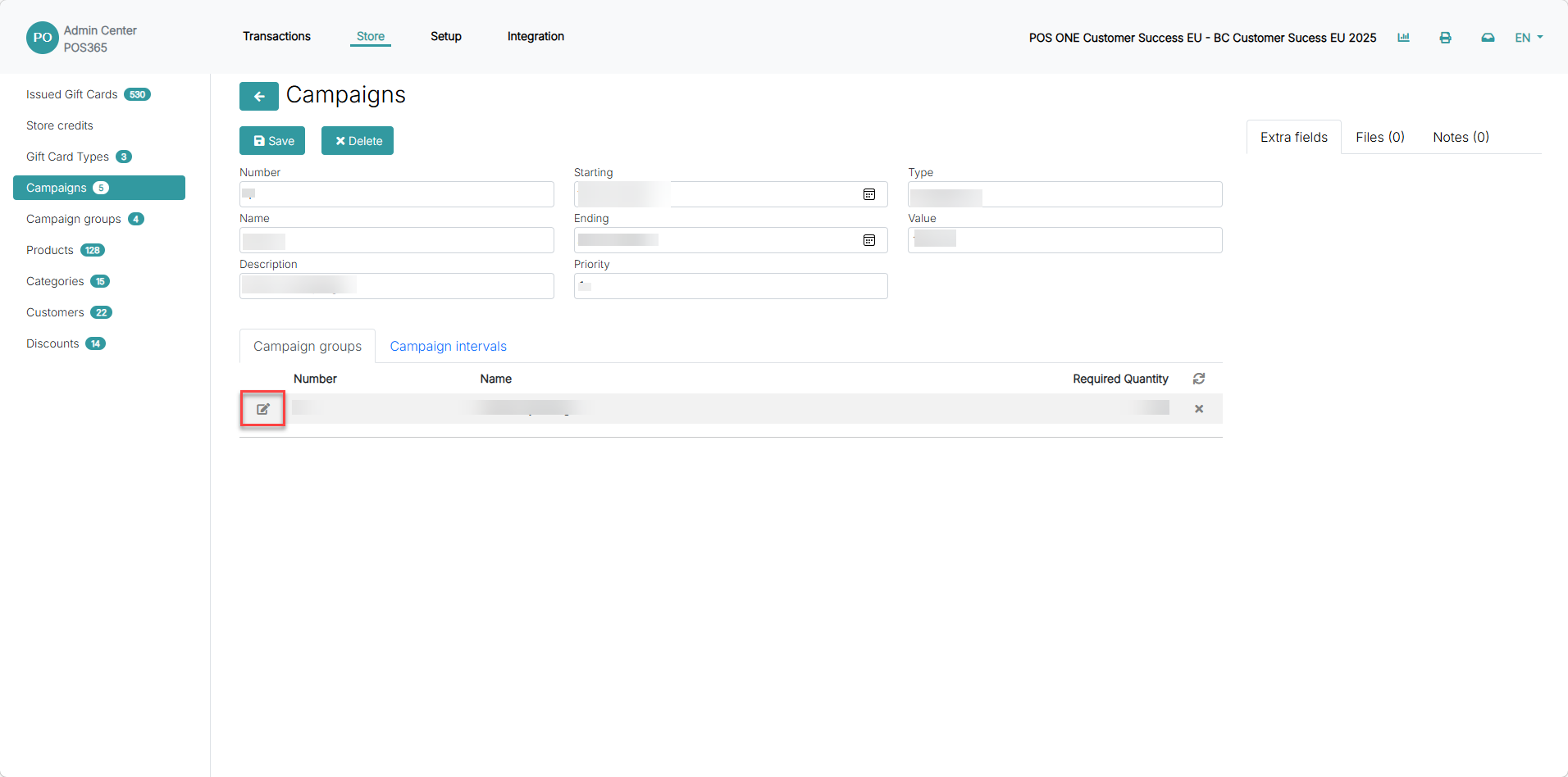The image size is (1568, 777).
Task: Click the back arrow button beside Campaigns
Action: 258,96
